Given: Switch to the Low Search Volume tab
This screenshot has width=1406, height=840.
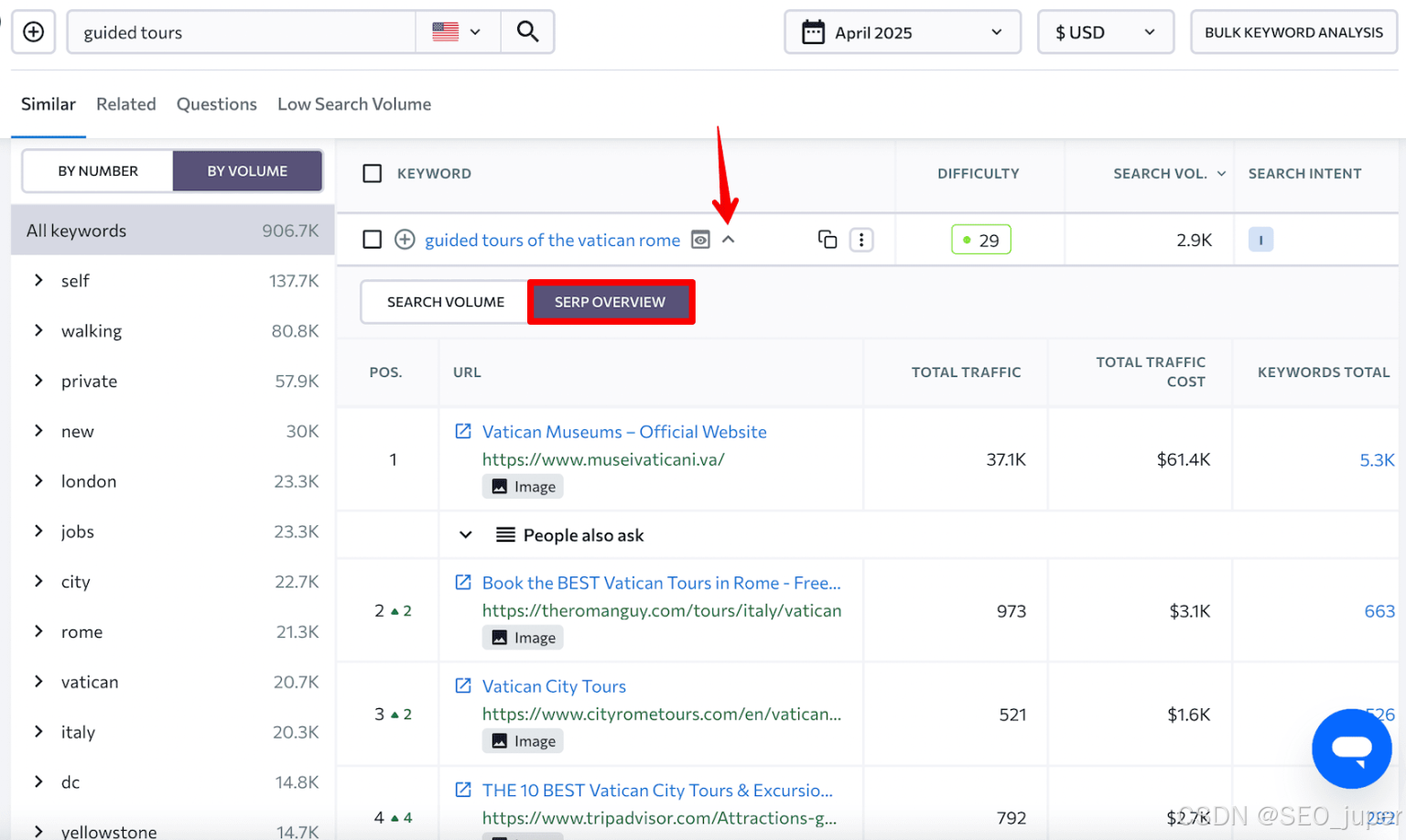Looking at the screenshot, I should pos(354,104).
